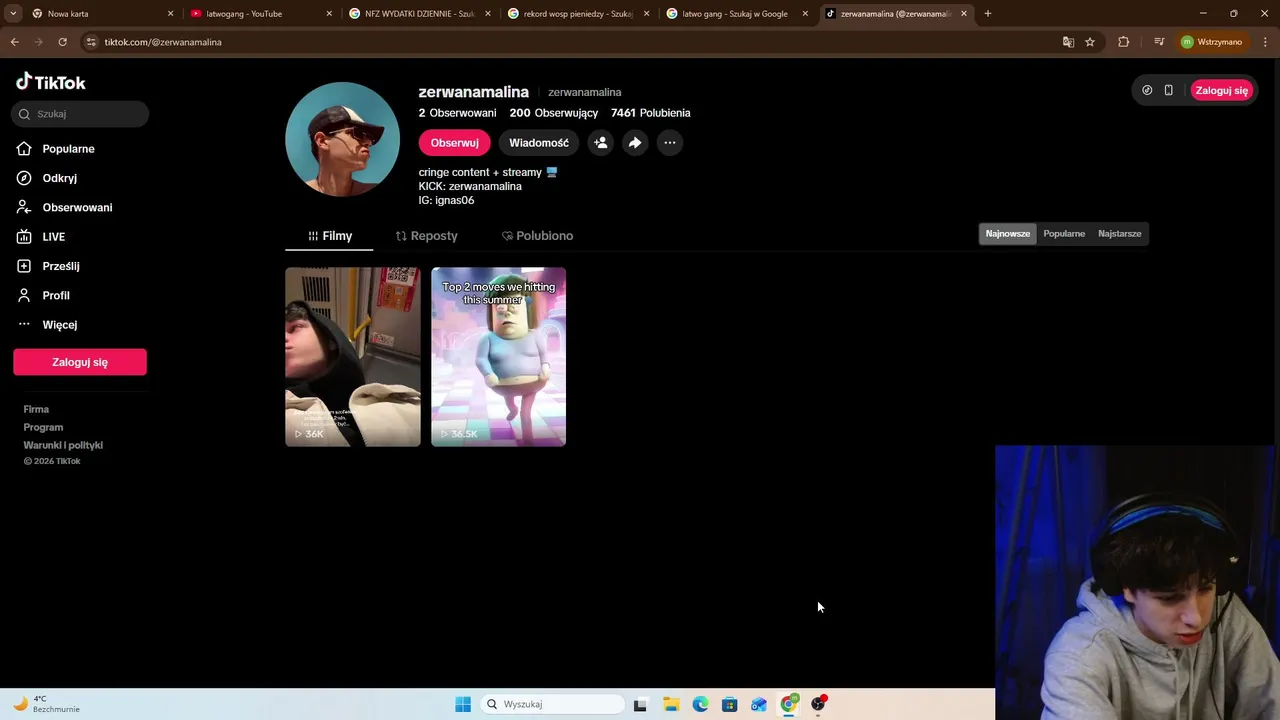Open Obserwowani in the sidebar
The image size is (1280, 720).
click(65, 207)
